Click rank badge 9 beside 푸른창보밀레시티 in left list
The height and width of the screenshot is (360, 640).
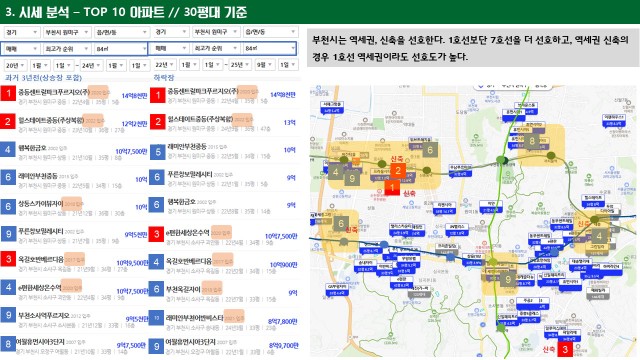[8, 233]
